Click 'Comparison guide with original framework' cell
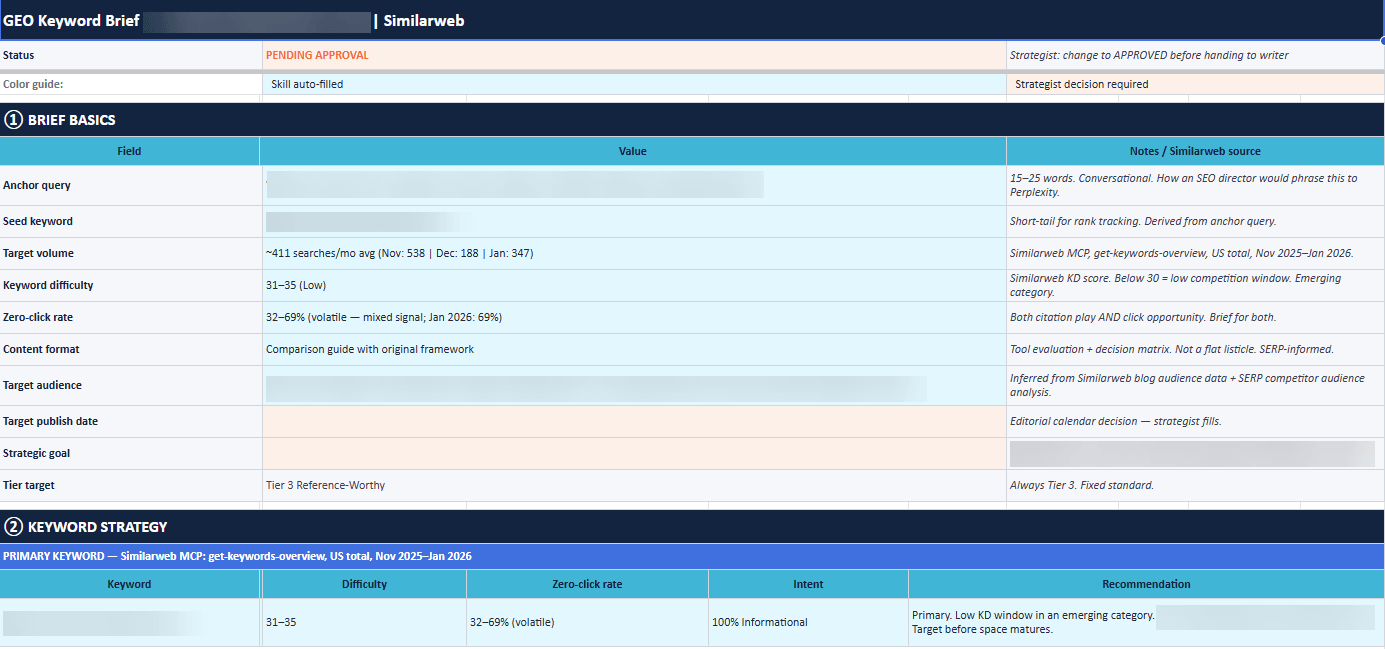The image size is (1385, 649). (634, 349)
